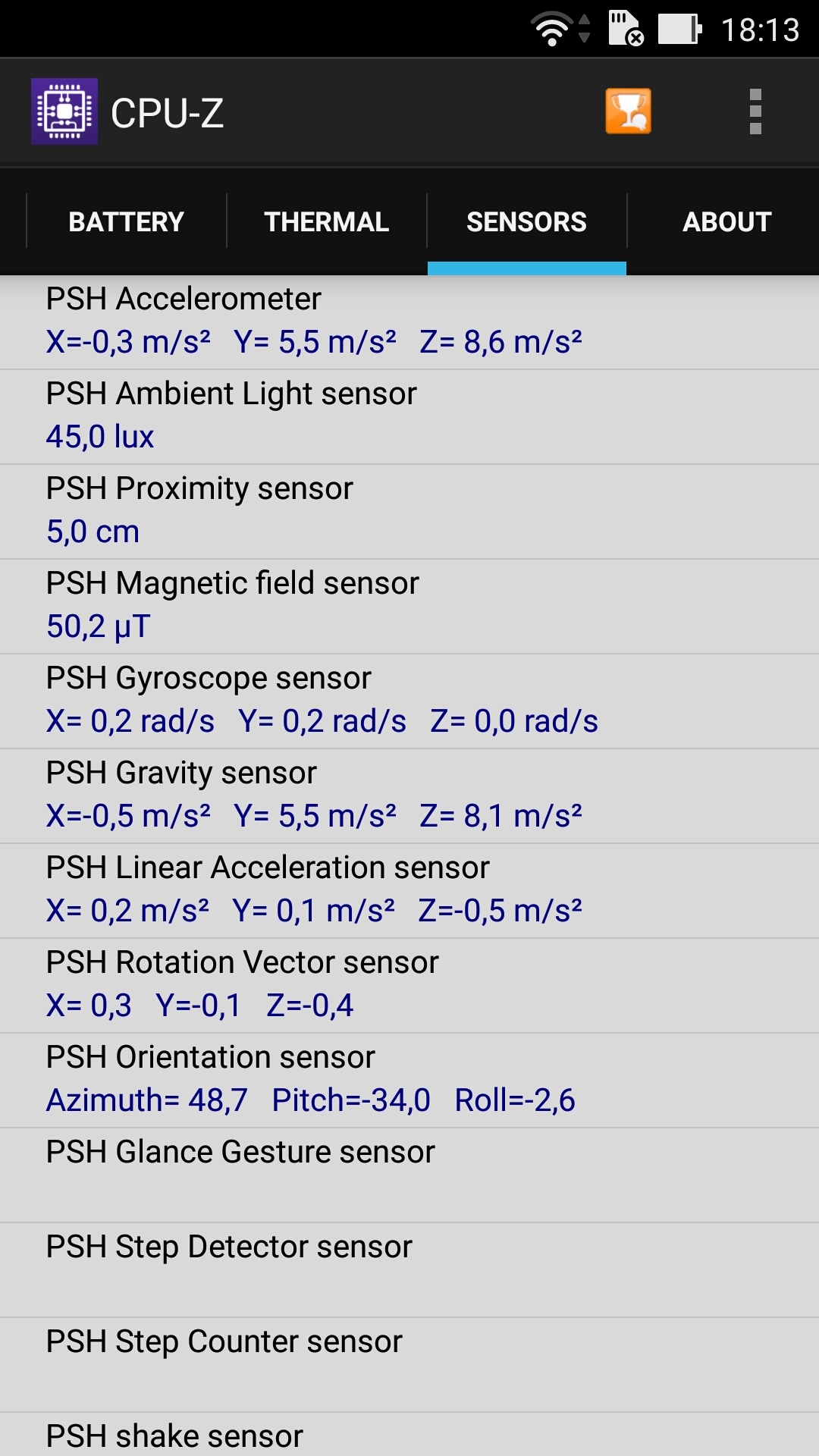
Task: Select the PSH Gyroscope sensor row
Action: (x=409, y=701)
